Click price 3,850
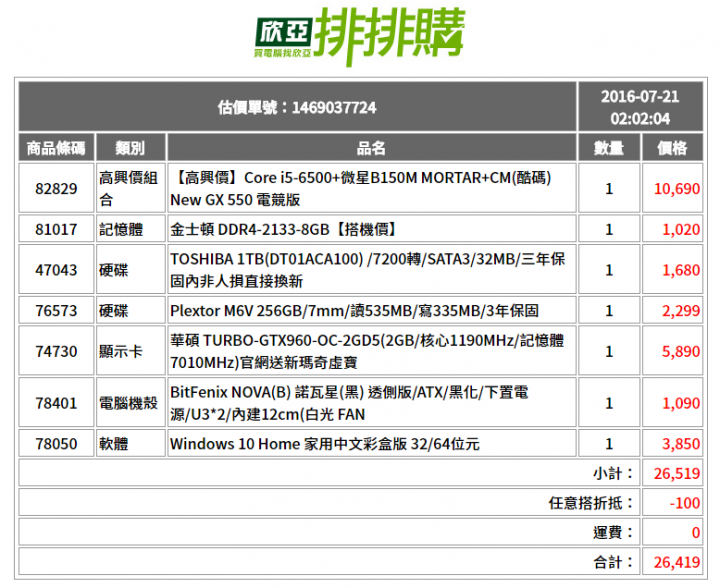720x588 pixels. point(681,444)
